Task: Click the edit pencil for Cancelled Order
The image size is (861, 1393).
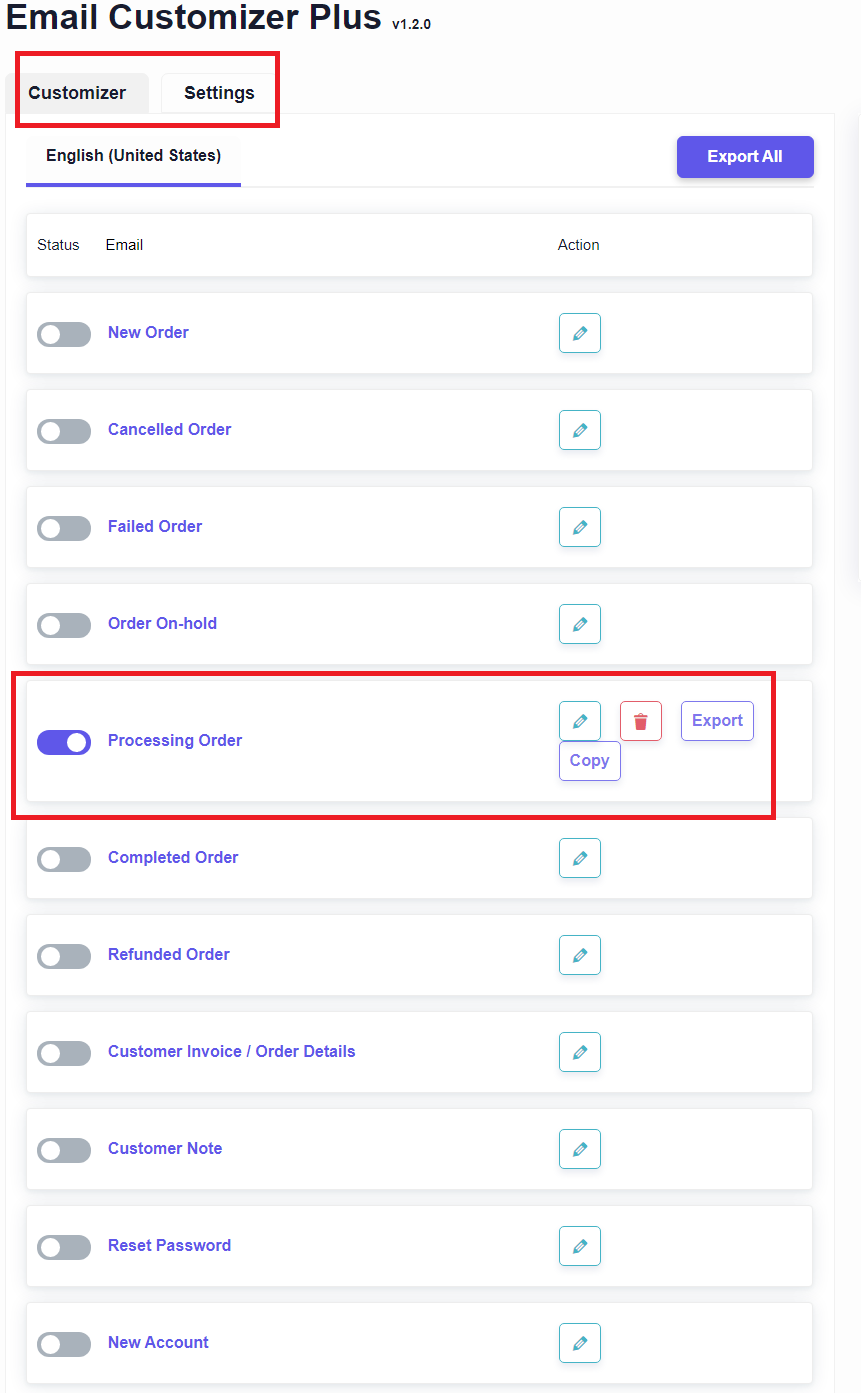Action: tap(580, 430)
